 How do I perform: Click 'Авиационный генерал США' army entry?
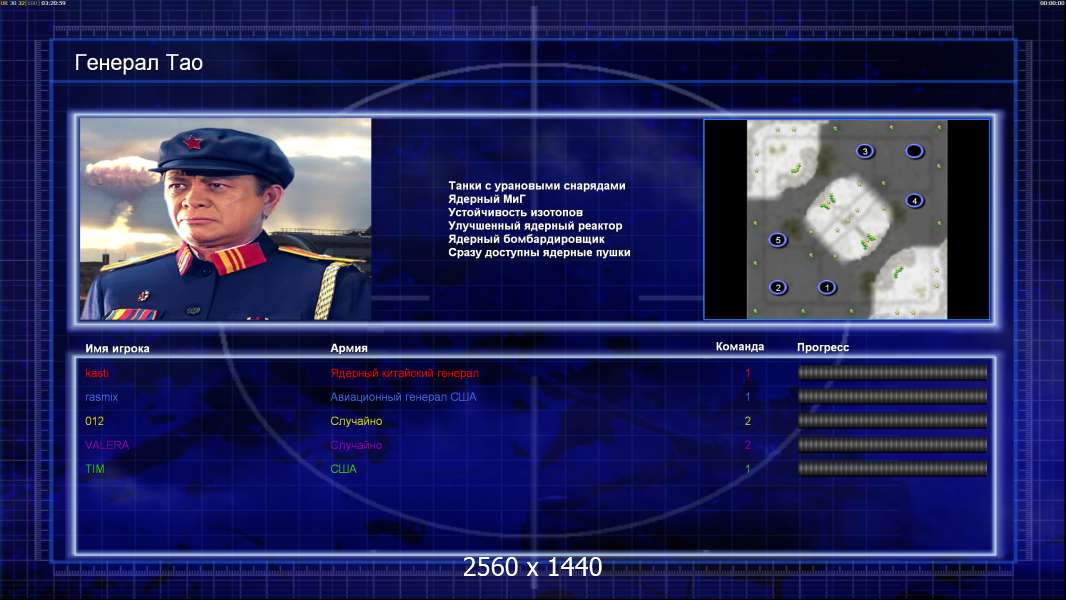pos(403,397)
